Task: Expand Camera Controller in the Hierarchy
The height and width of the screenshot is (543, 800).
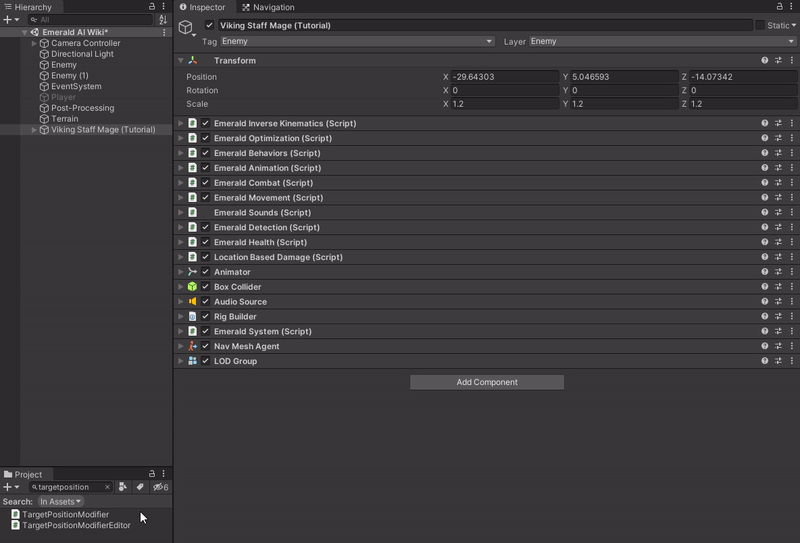Action: 34,44
